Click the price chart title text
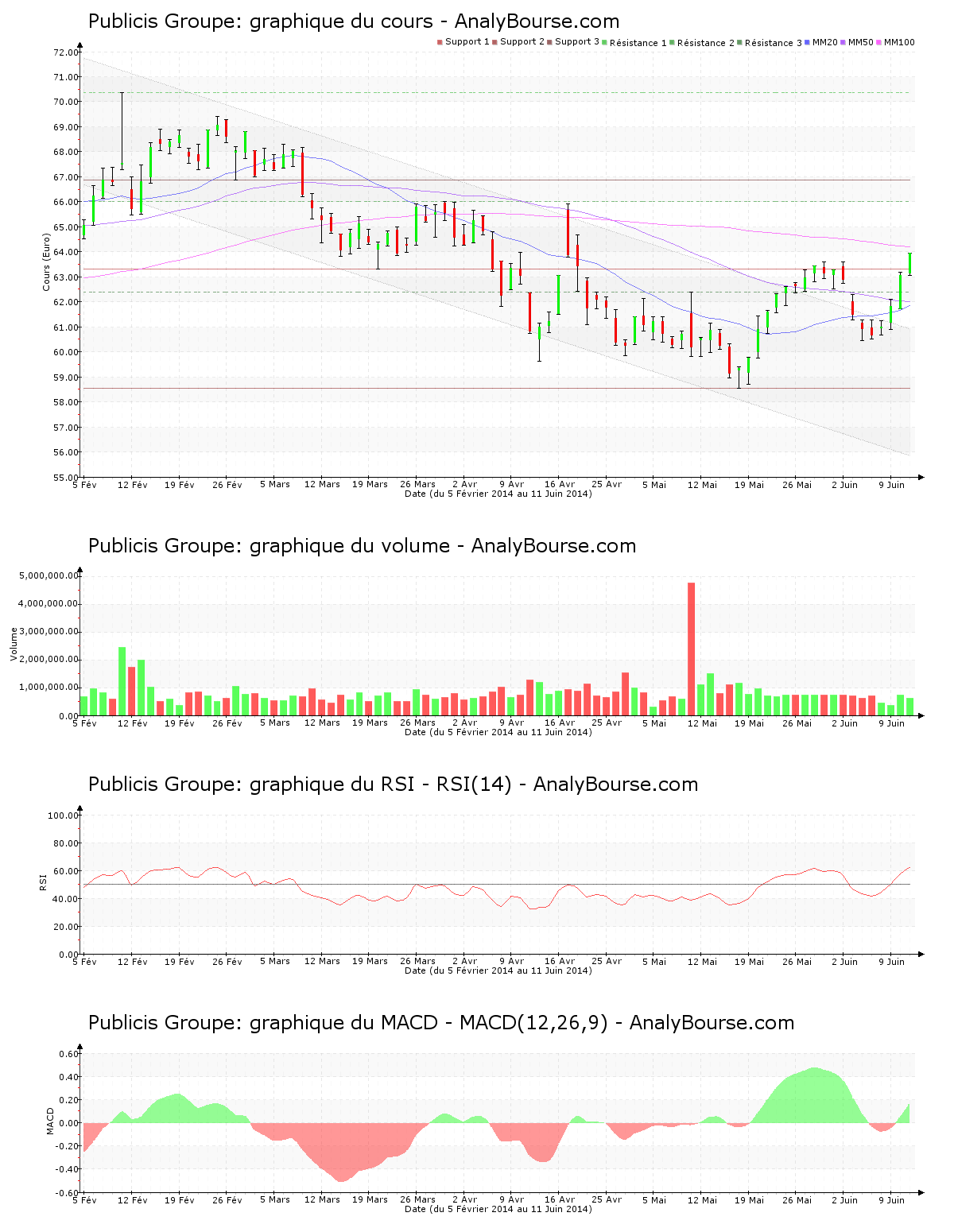954x1232 pixels. pyautogui.click(x=353, y=21)
